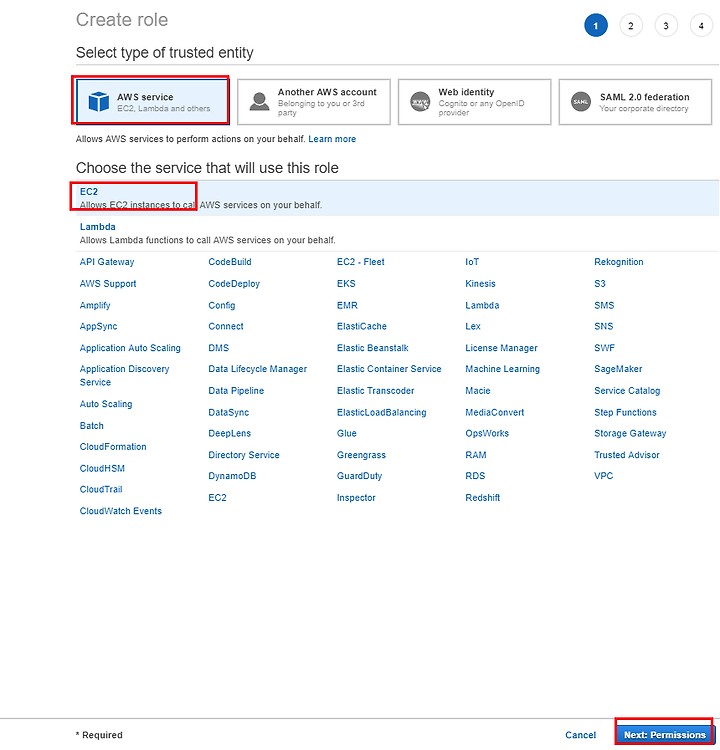Choose S3 service
Screen dimensions: 720x750
coord(599,284)
